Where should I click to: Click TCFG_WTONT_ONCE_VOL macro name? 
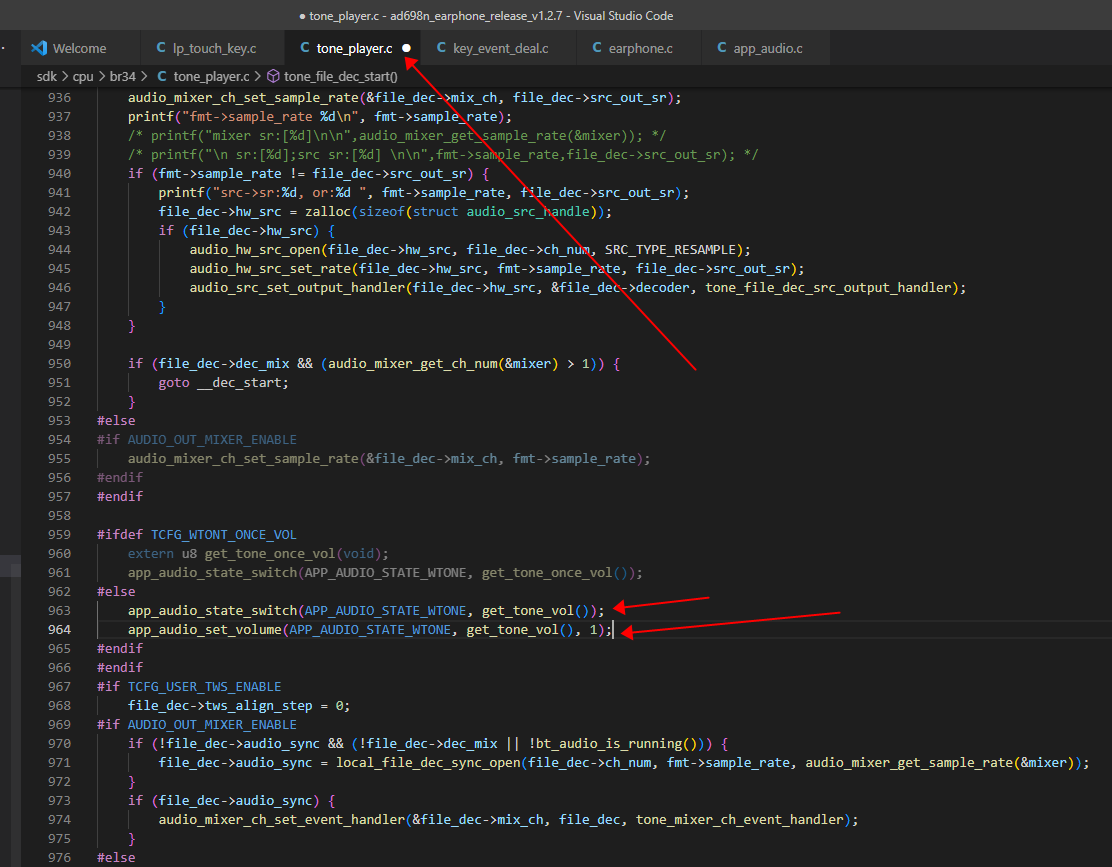pyautogui.click(x=223, y=535)
